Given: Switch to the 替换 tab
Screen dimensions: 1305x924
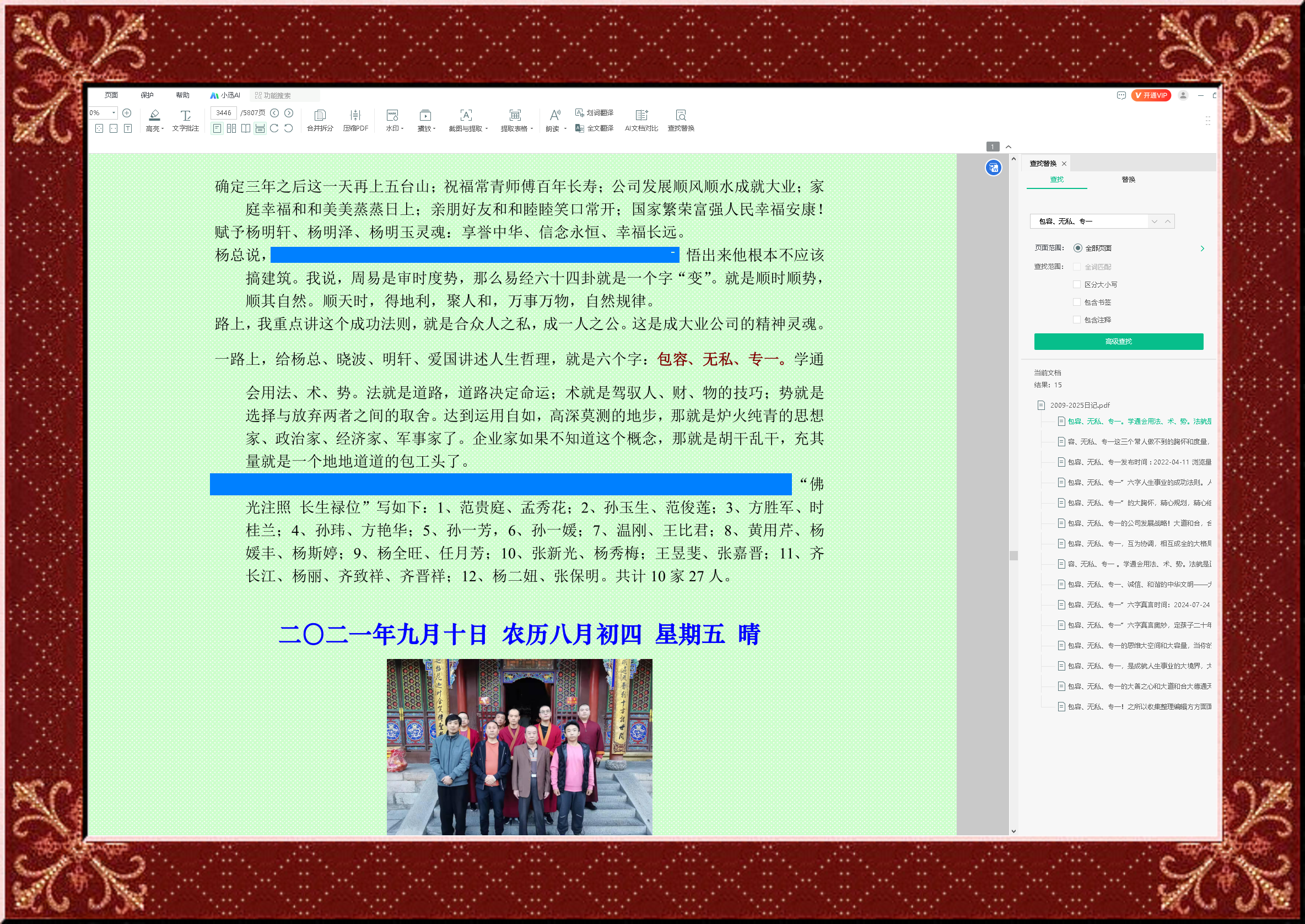Looking at the screenshot, I should (1128, 179).
